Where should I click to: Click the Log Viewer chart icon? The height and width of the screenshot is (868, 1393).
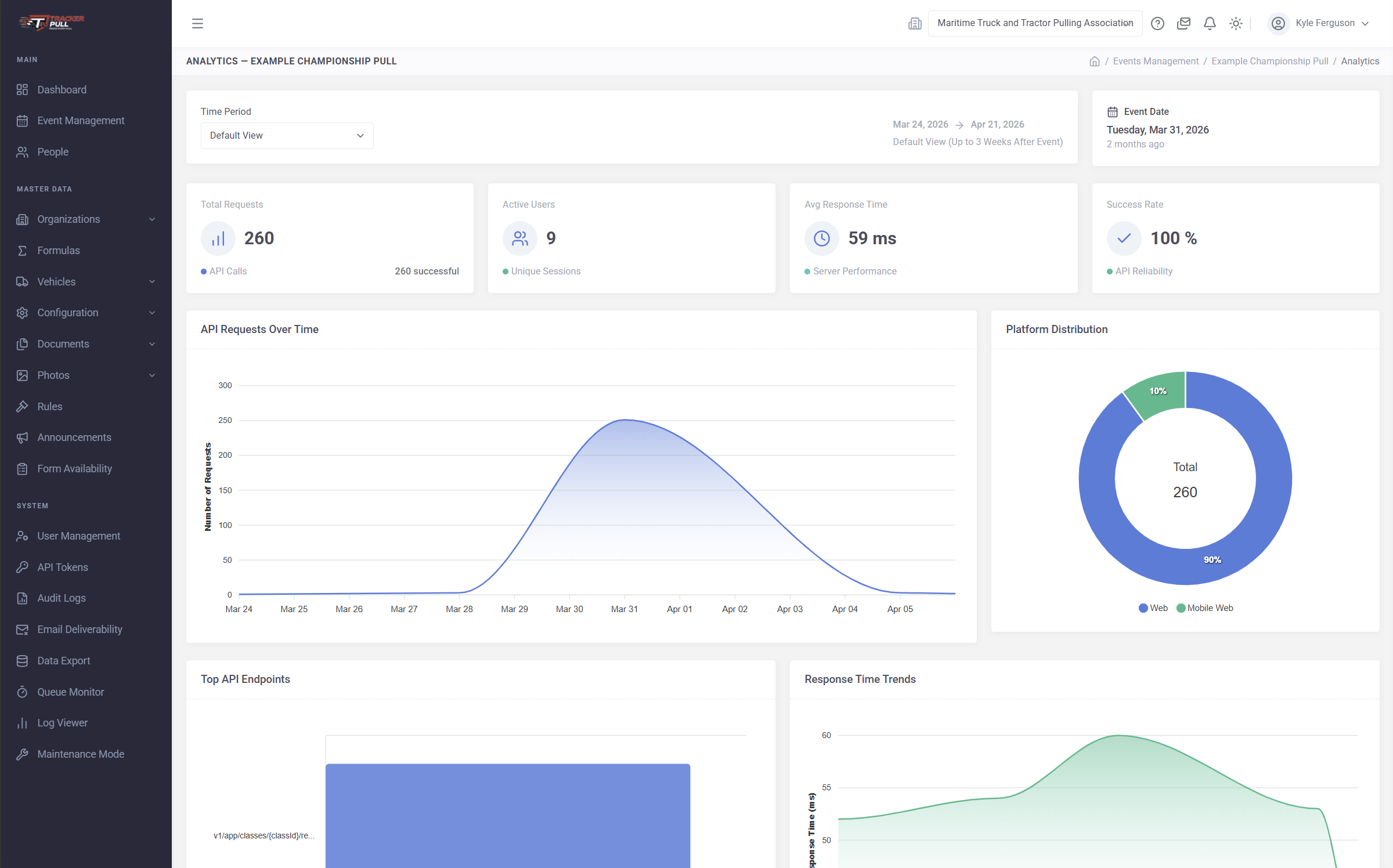(22, 723)
